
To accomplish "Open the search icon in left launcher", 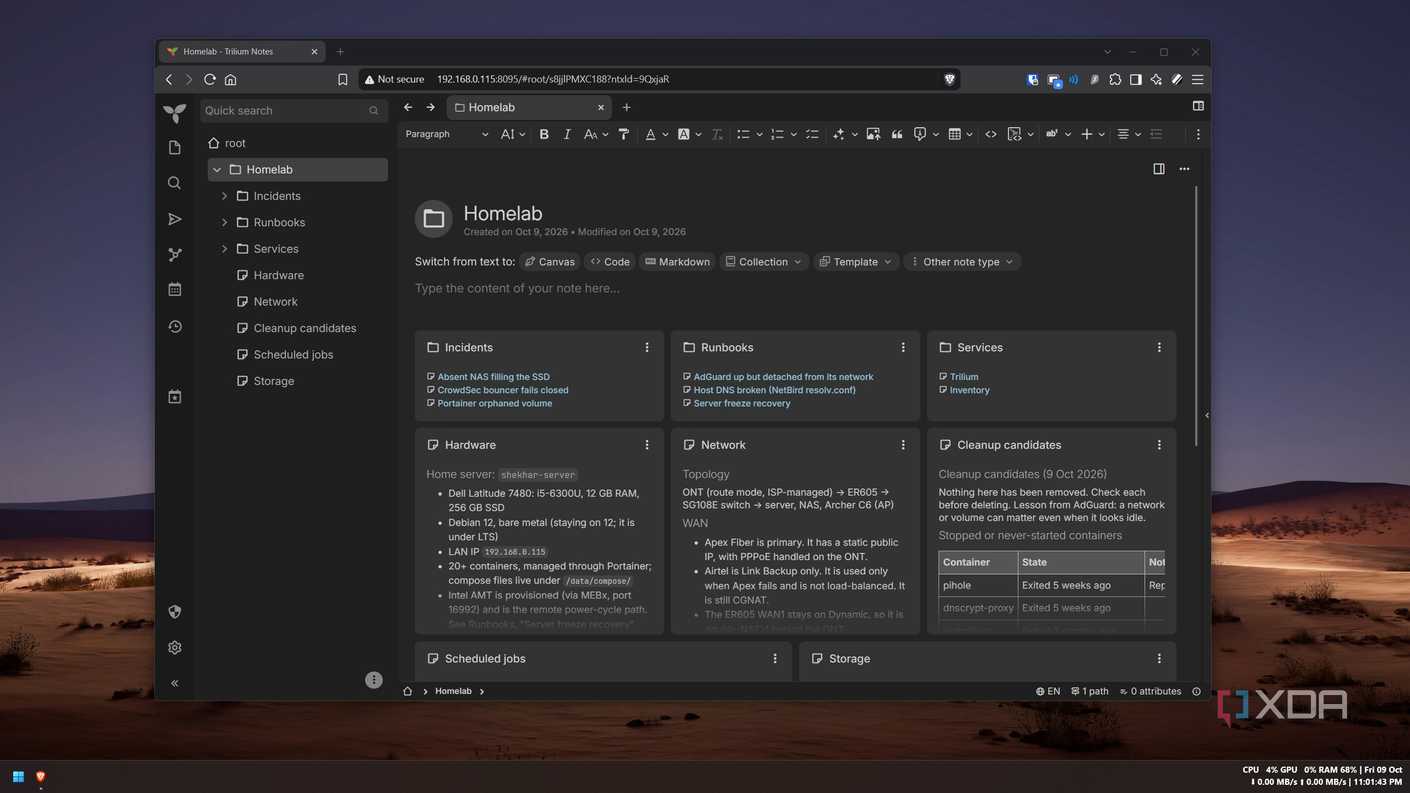I will [175, 183].
